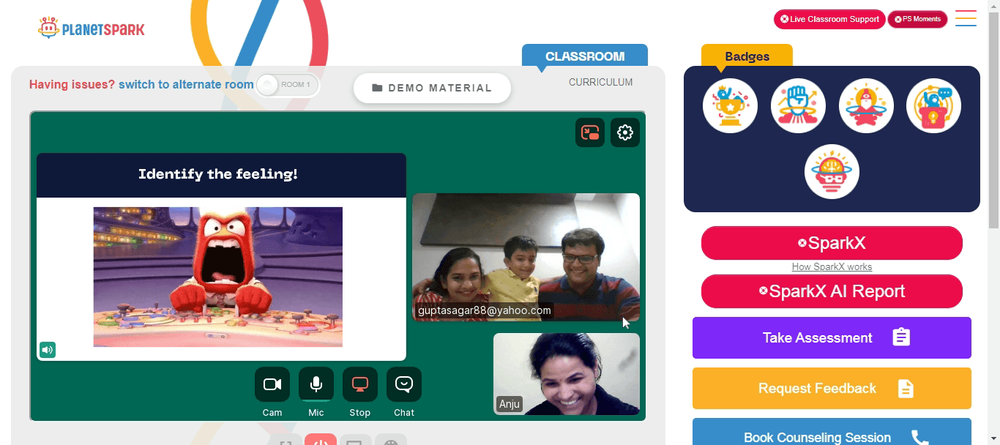Click How SparkX works link

(832, 267)
